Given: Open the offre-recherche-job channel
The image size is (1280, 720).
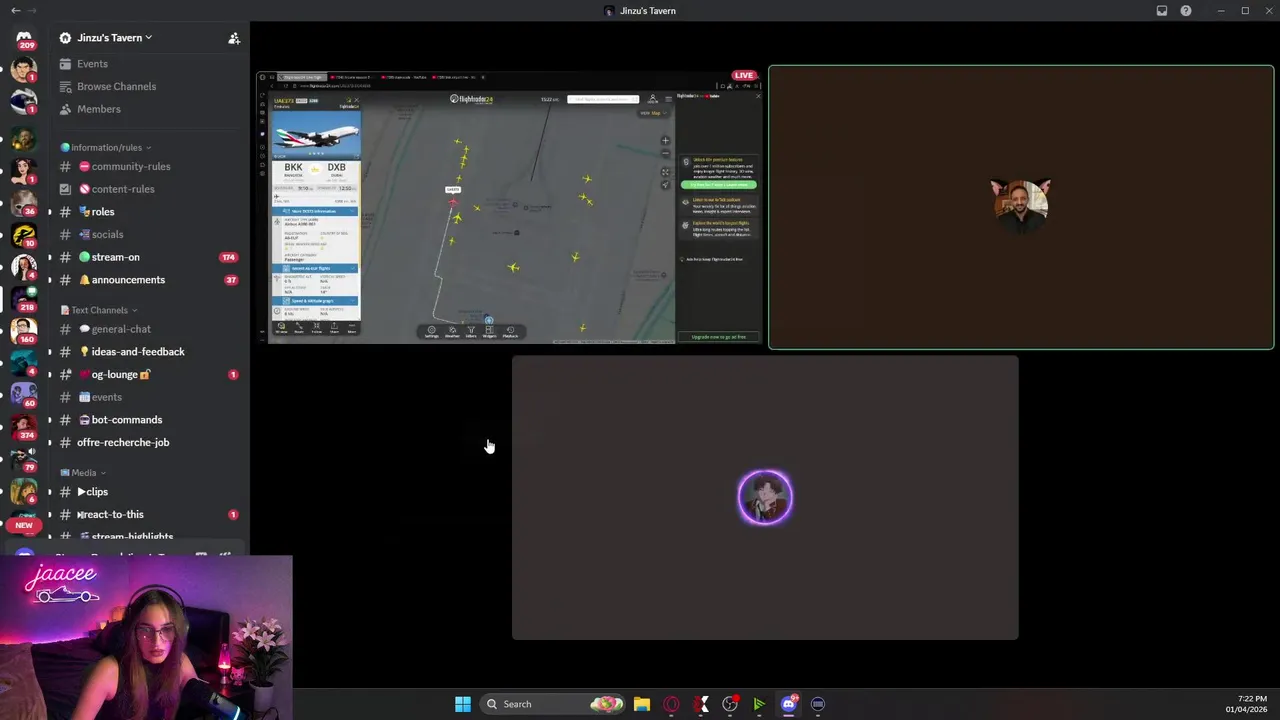Looking at the screenshot, I should coord(148,442).
